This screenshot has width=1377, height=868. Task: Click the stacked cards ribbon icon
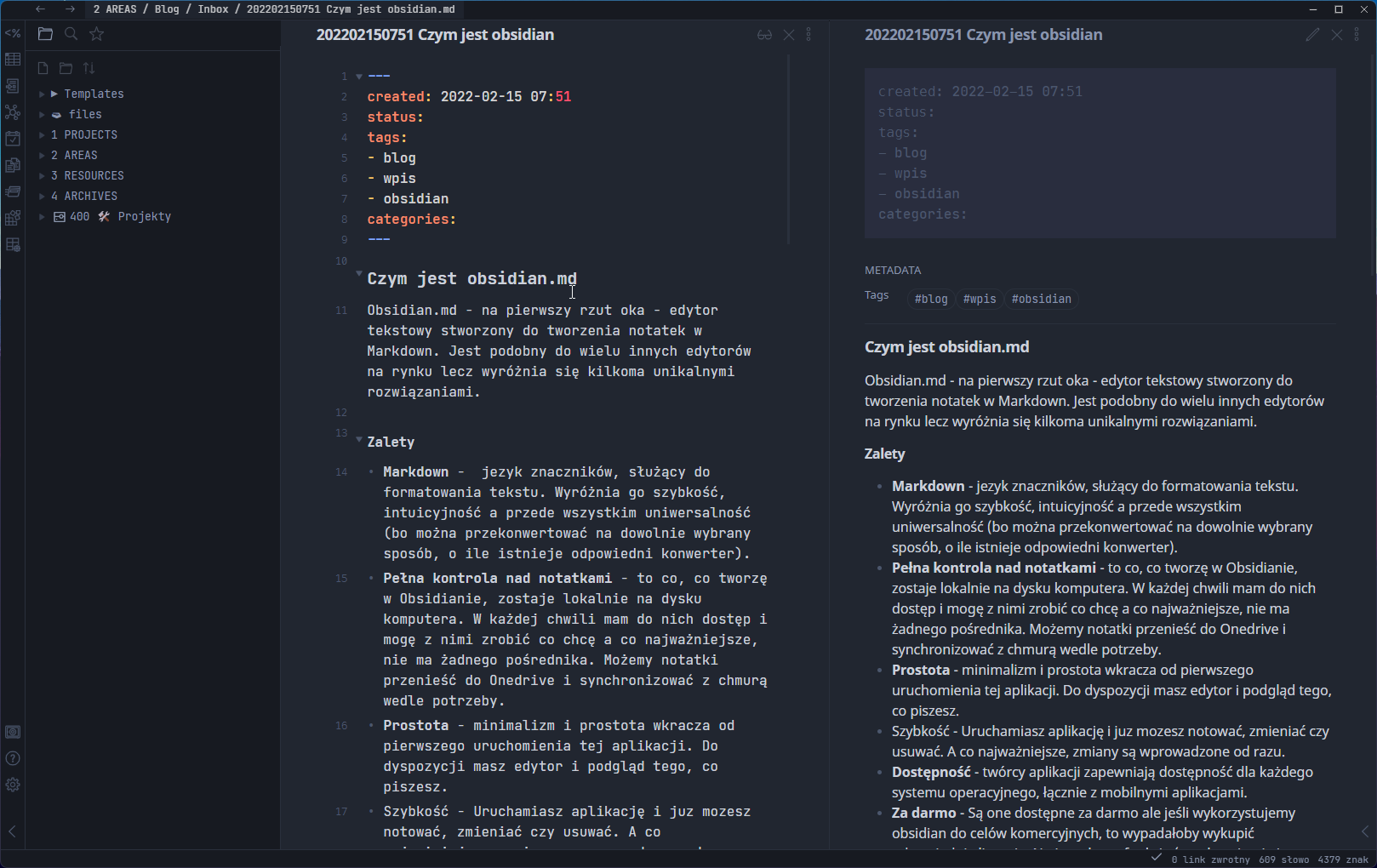pyautogui.click(x=13, y=191)
